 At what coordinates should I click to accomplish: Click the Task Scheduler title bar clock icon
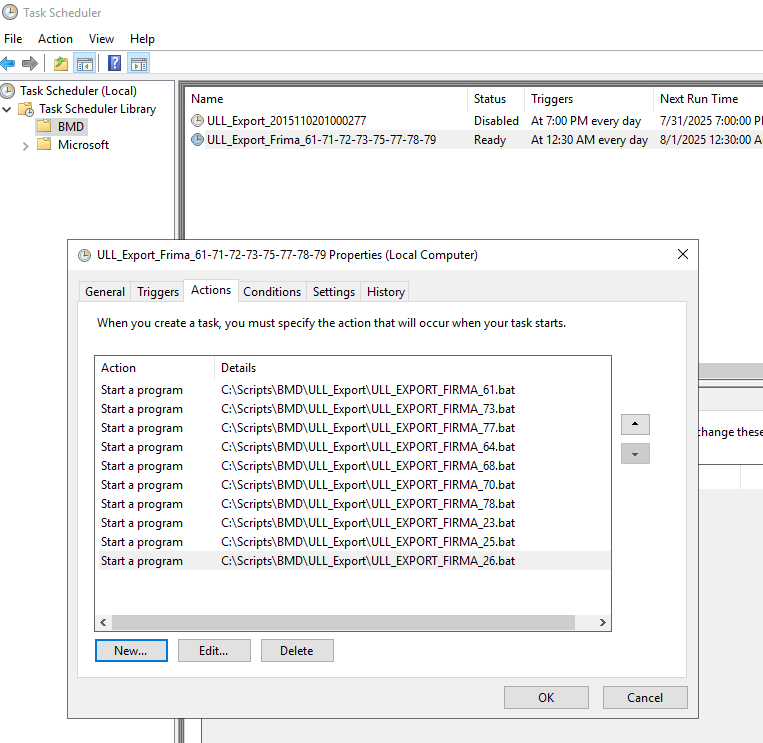pos(10,12)
